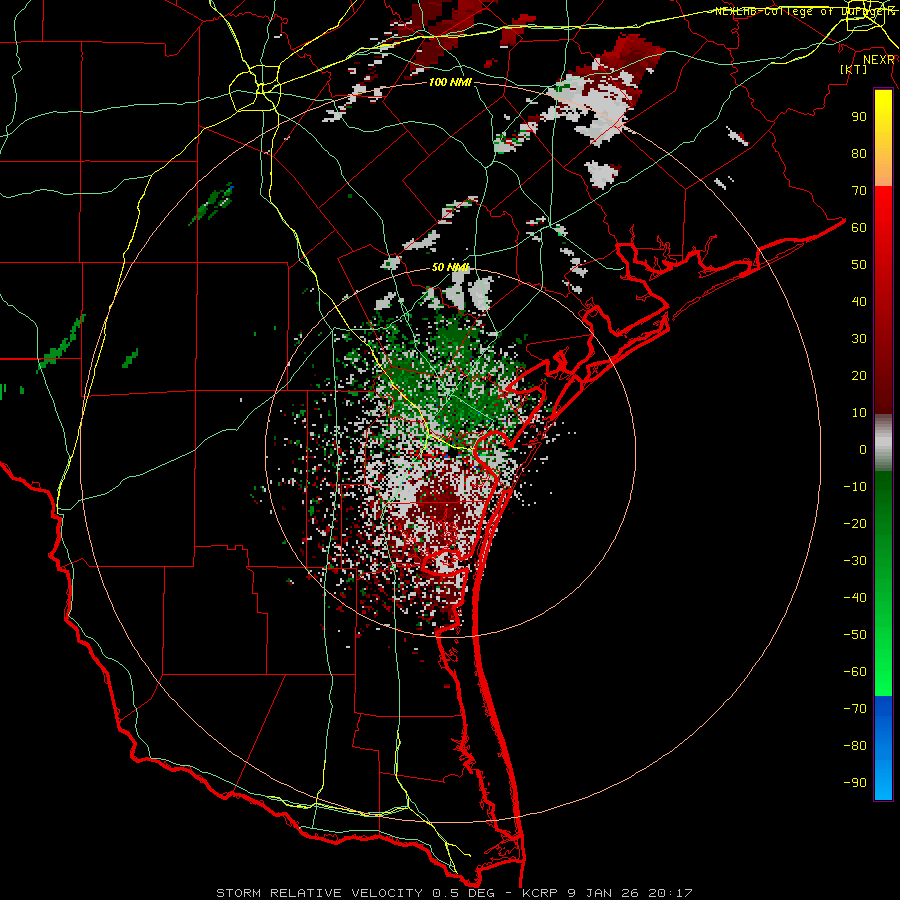
Task: Select the 50 KT scale label
Action: tap(859, 265)
